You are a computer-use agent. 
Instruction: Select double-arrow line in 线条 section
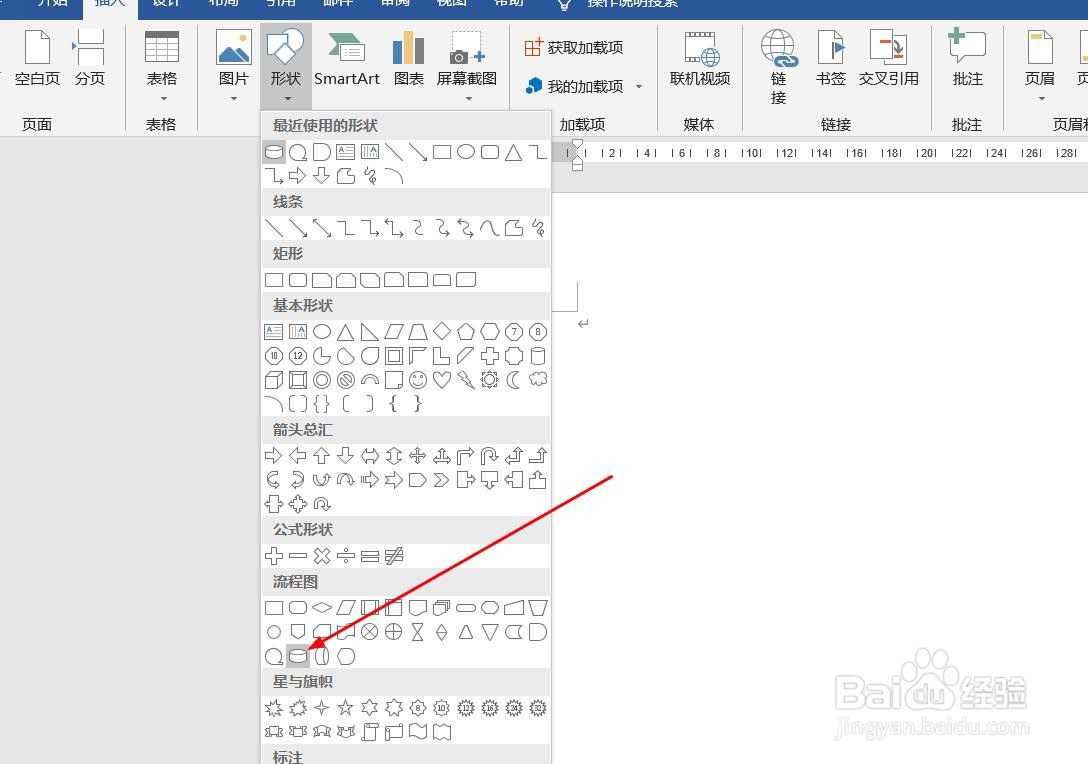click(322, 228)
